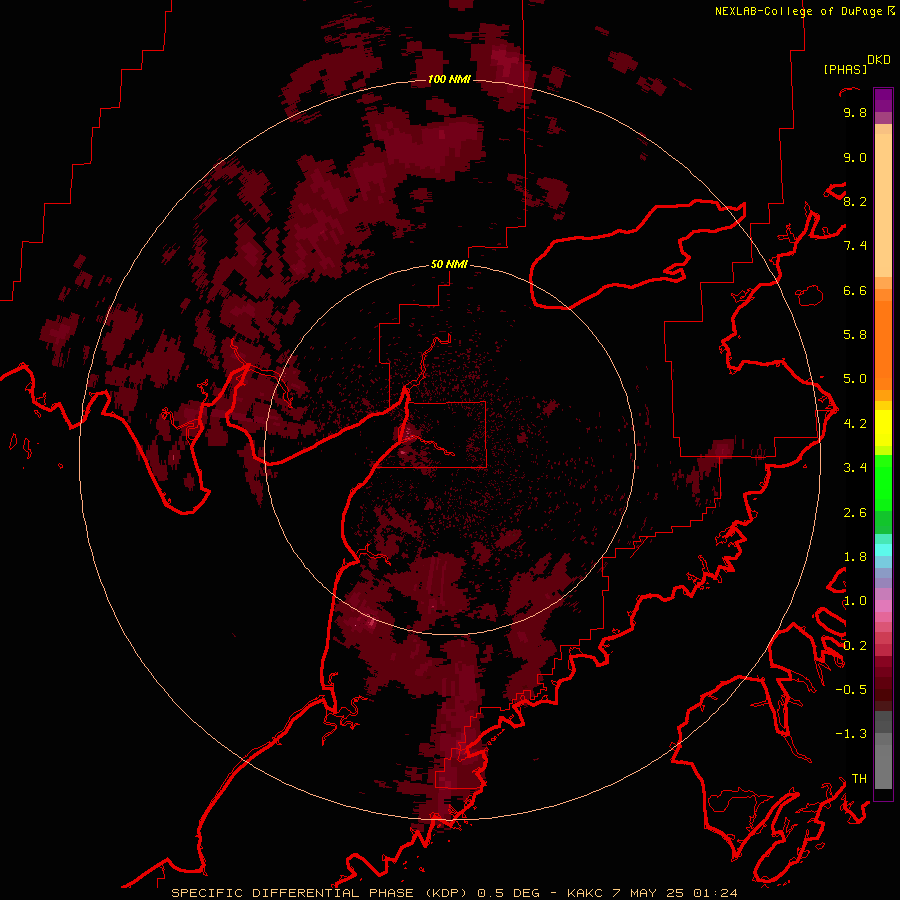Viewport: 900px width, 900px height.
Task: Click the "NEXLAB-College of DuPage" credit text
Action: coord(799,11)
